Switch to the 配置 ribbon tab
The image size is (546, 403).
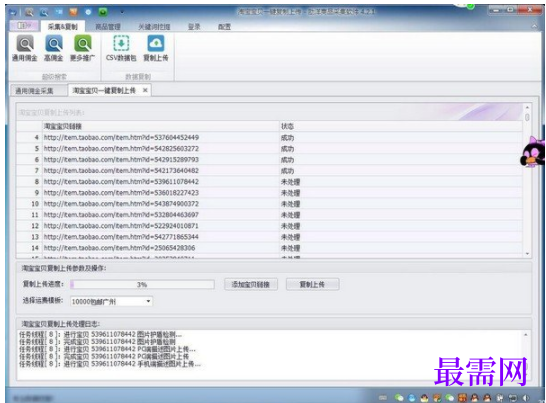coord(224,27)
